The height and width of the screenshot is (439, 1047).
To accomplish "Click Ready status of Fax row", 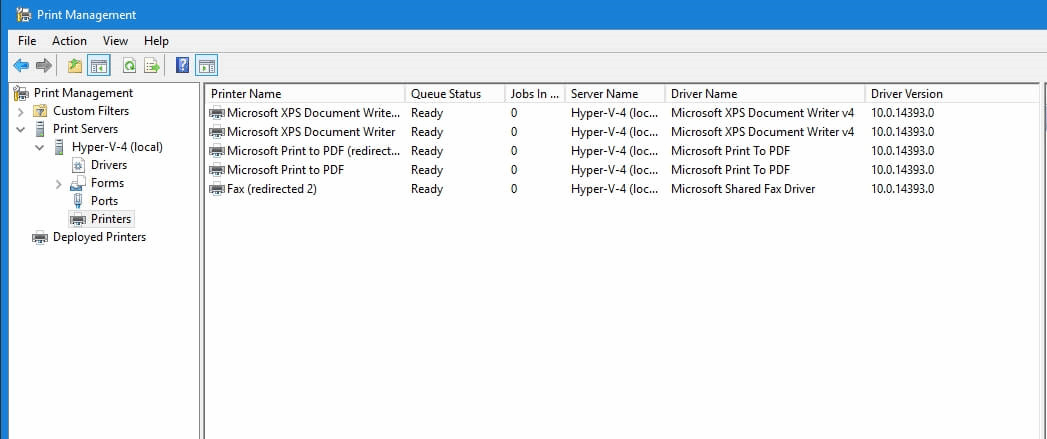I will [x=427, y=189].
